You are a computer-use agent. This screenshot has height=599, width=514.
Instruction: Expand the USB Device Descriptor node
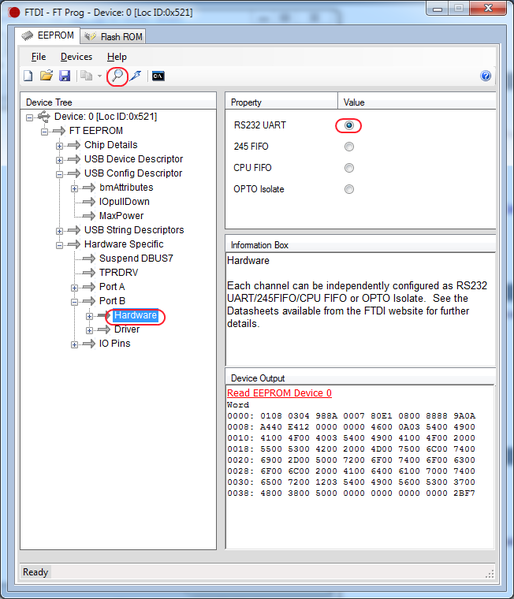coord(59,160)
